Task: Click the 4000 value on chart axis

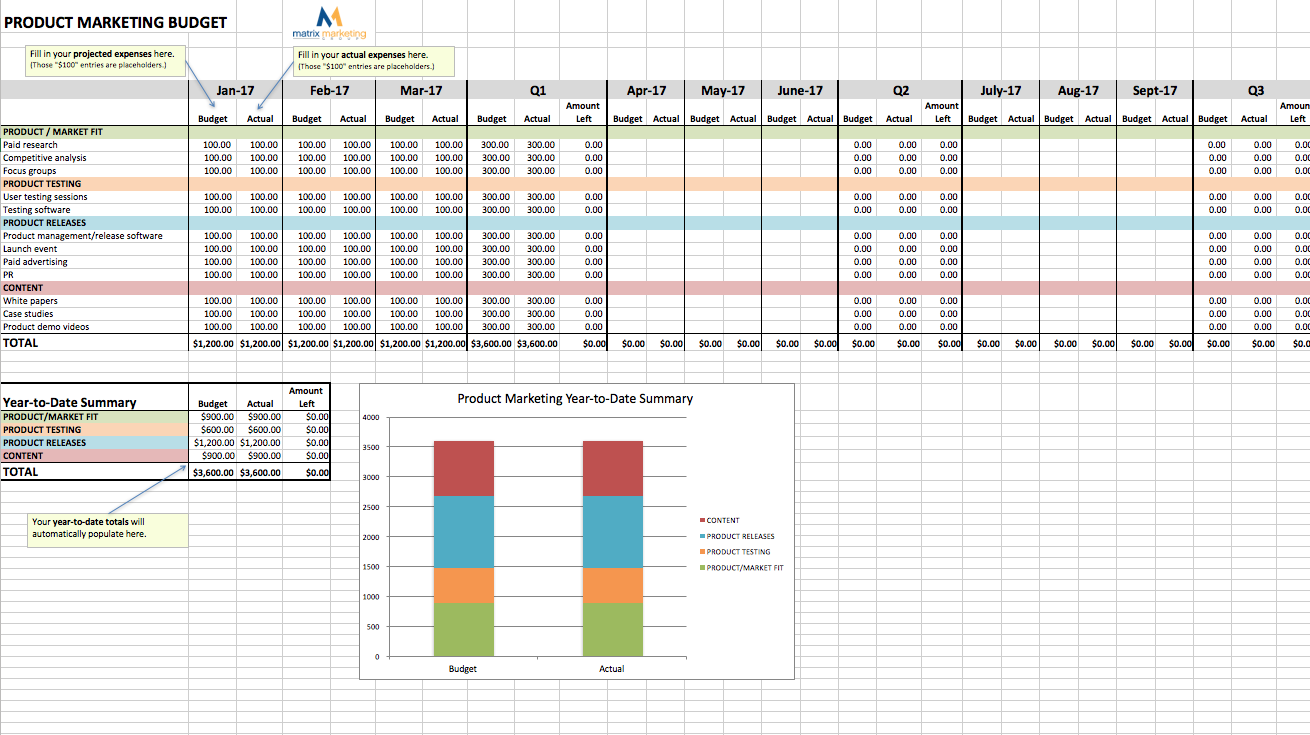Action: [370, 417]
